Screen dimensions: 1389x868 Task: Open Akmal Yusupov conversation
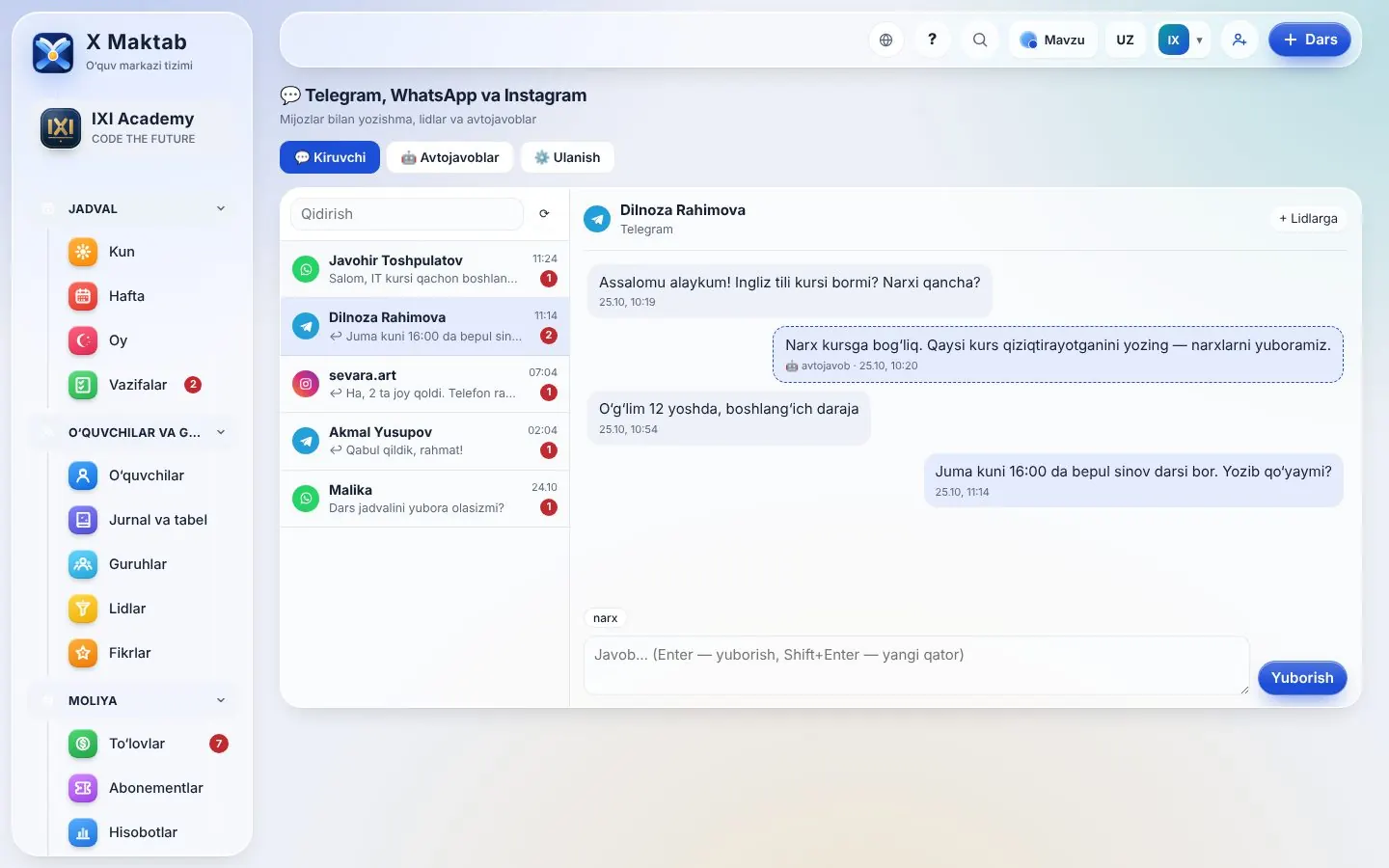click(424, 441)
